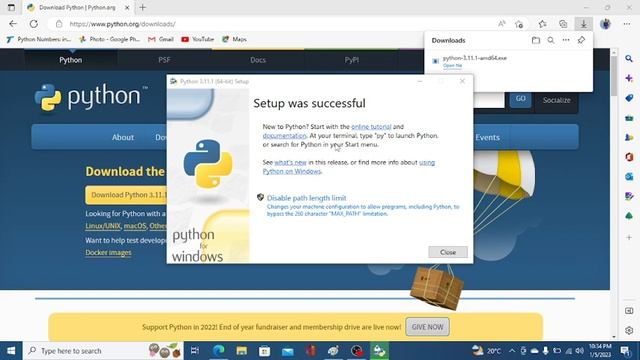Open Edge sidebar shopping tag icon

click(x=629, y=98)
